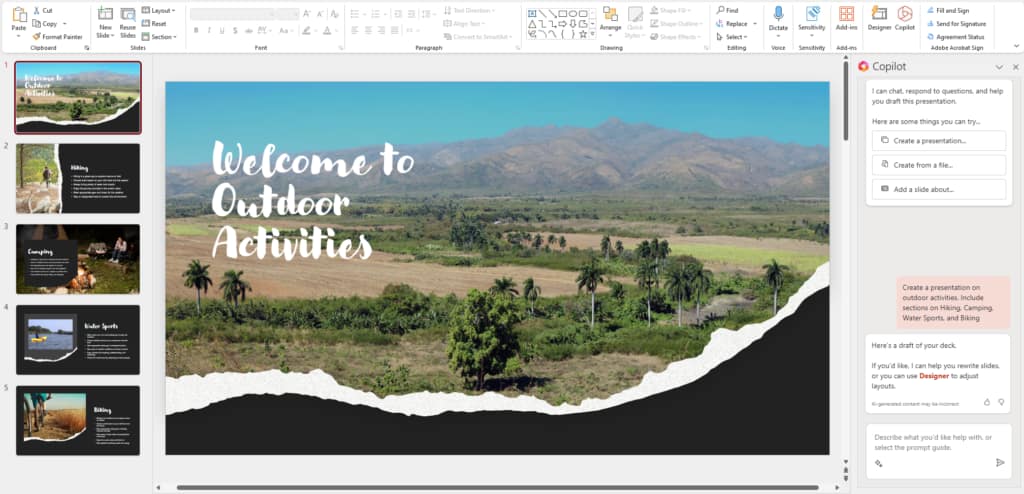Viewport: 1024px width, 494px height.
Task: Select slide 5 Biking thumbnail
Action: (78, 420)
